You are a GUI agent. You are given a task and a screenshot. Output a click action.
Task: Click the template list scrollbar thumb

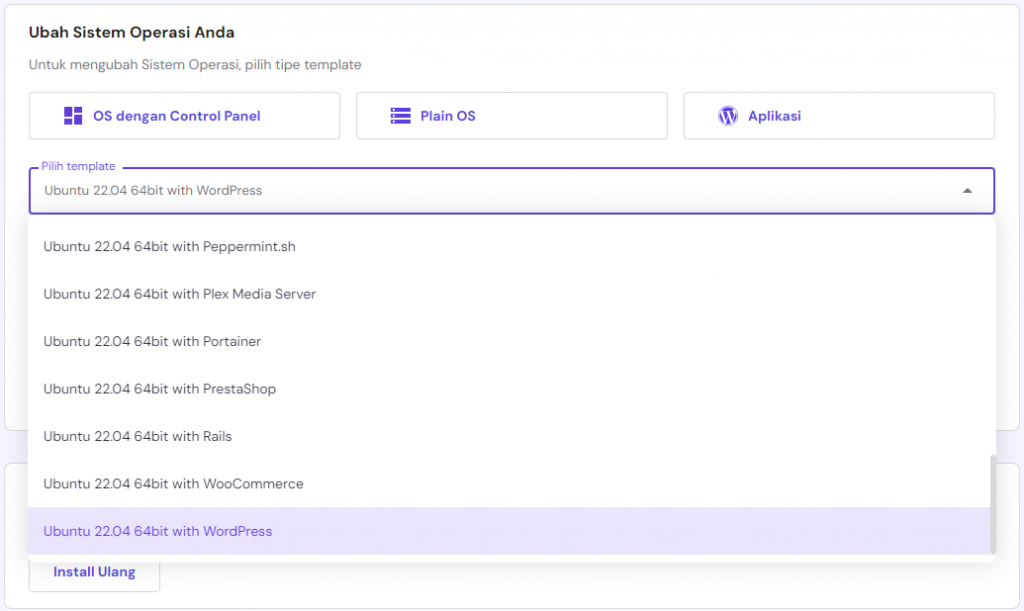(x=992, y=503)
